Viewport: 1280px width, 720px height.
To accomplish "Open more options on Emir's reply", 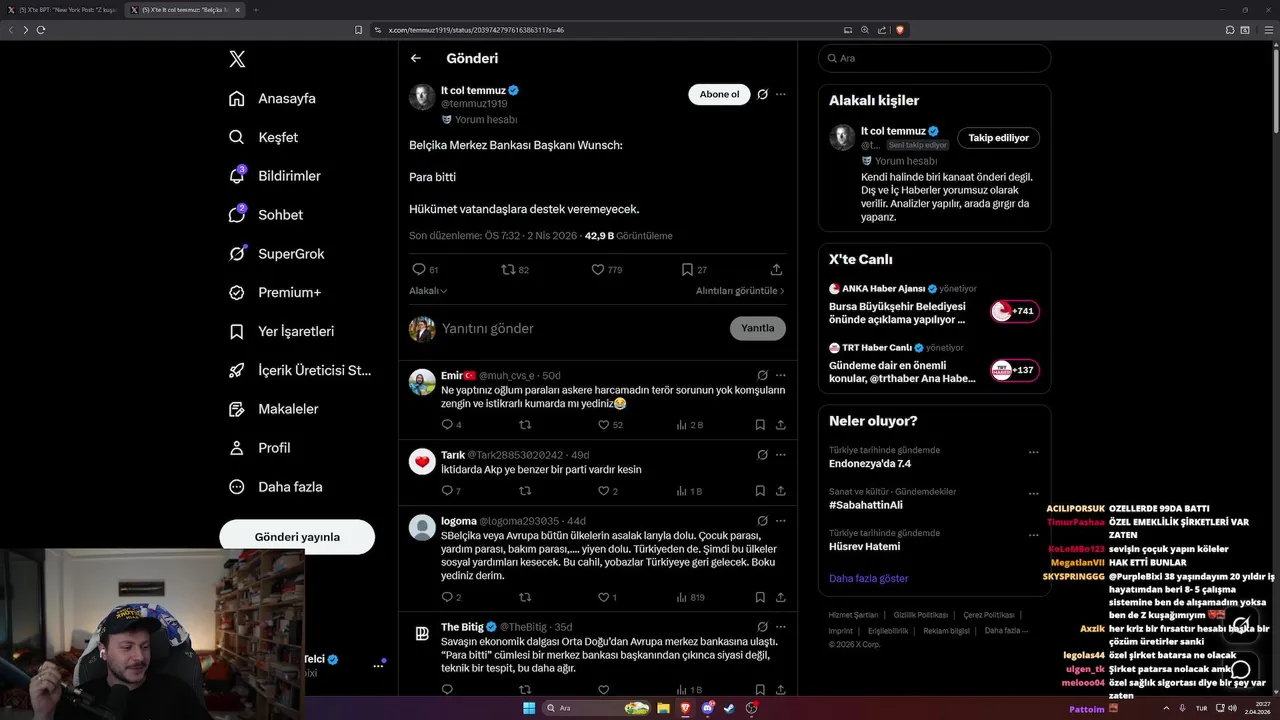I will coord(781,375).
